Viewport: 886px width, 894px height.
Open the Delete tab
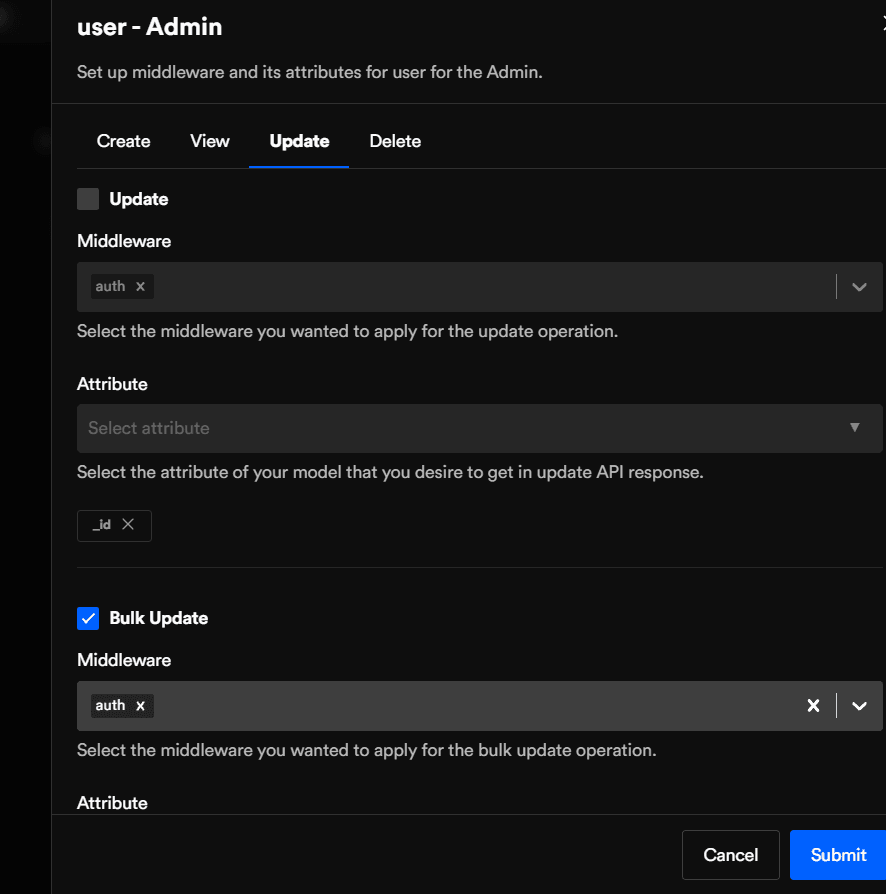[x=395, y=141]
